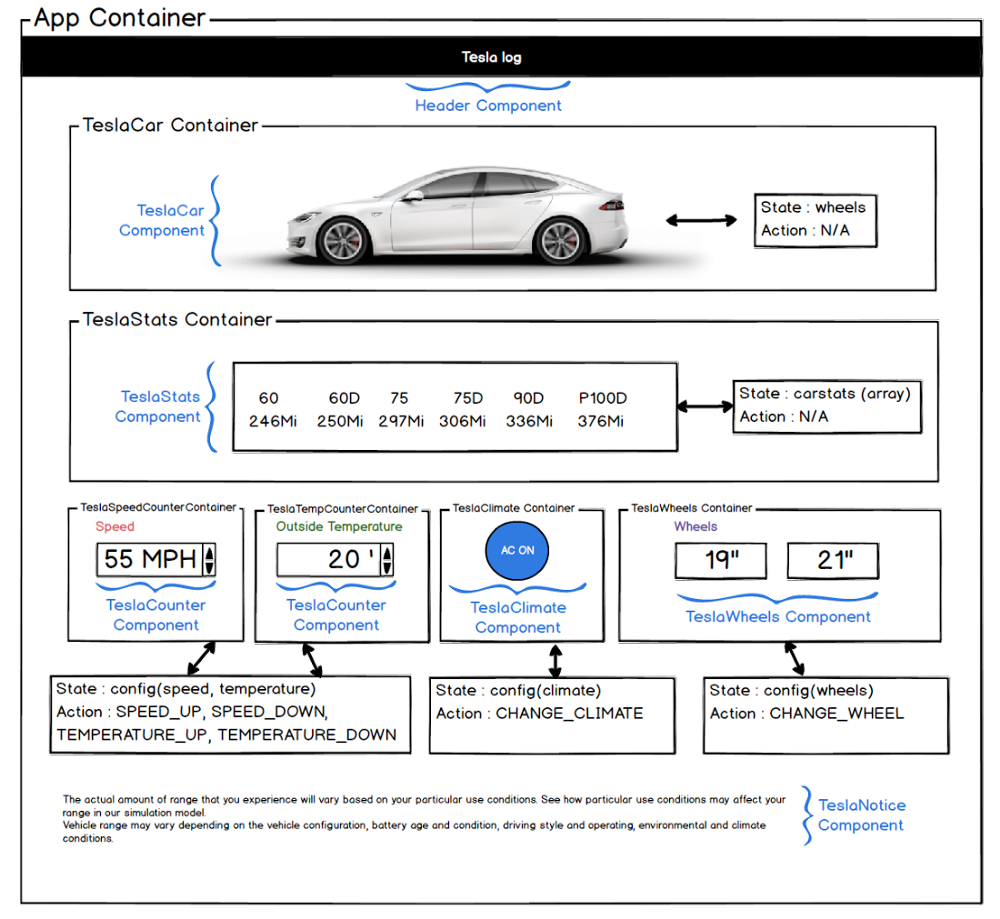Click the speed decrease down arrow
The height and width of the screenshot is (919, 1000).
pyautogui.click(x=209, y=566)
